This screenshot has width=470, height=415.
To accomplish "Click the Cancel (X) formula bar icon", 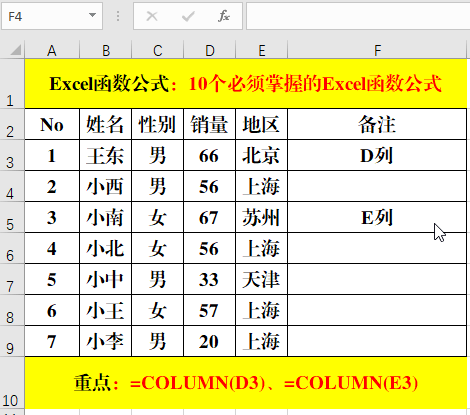I will tap(152, 16).
